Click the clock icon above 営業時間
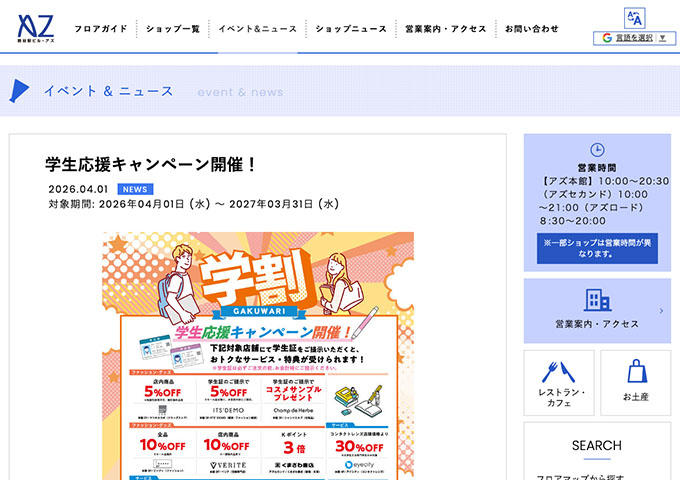Image resolution: width=680 pixels, height=480 pixels. point(597,150)
